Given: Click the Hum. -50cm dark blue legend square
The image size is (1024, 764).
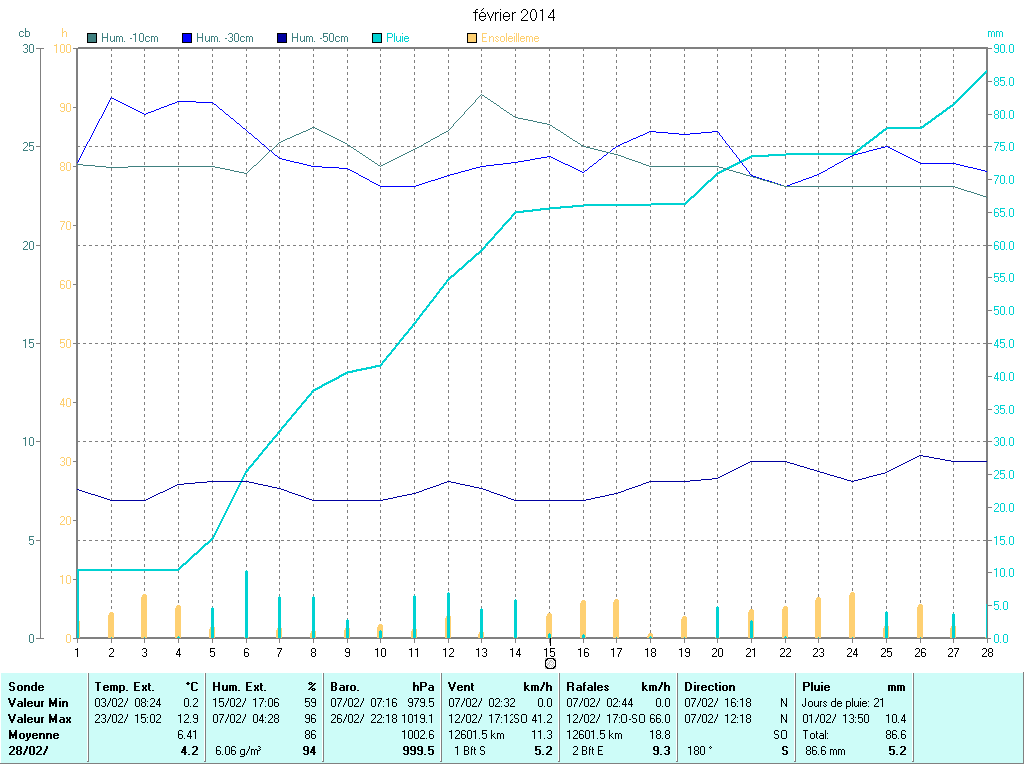Looking at the screenshot, I should pos(282,38).
